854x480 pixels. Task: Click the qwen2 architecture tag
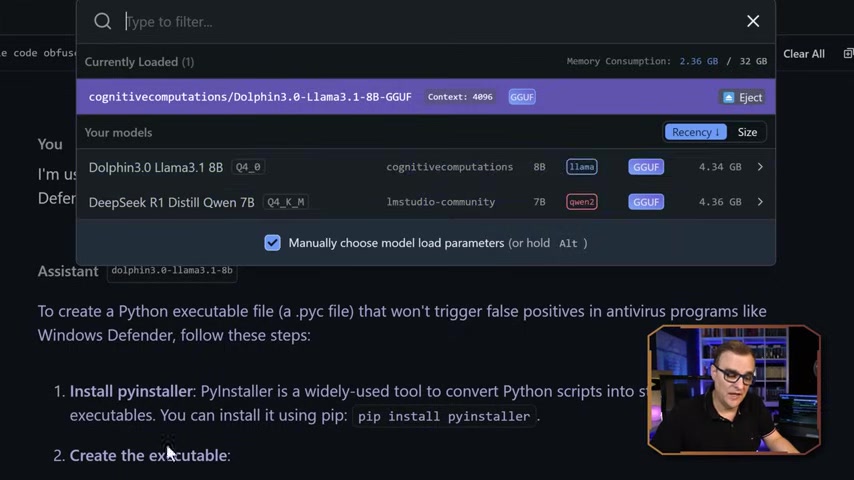tap(582, 202)
